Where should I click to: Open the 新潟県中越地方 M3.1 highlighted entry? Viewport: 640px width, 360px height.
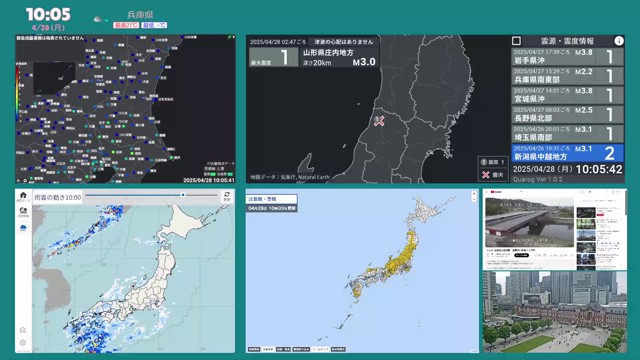point(567,153)
